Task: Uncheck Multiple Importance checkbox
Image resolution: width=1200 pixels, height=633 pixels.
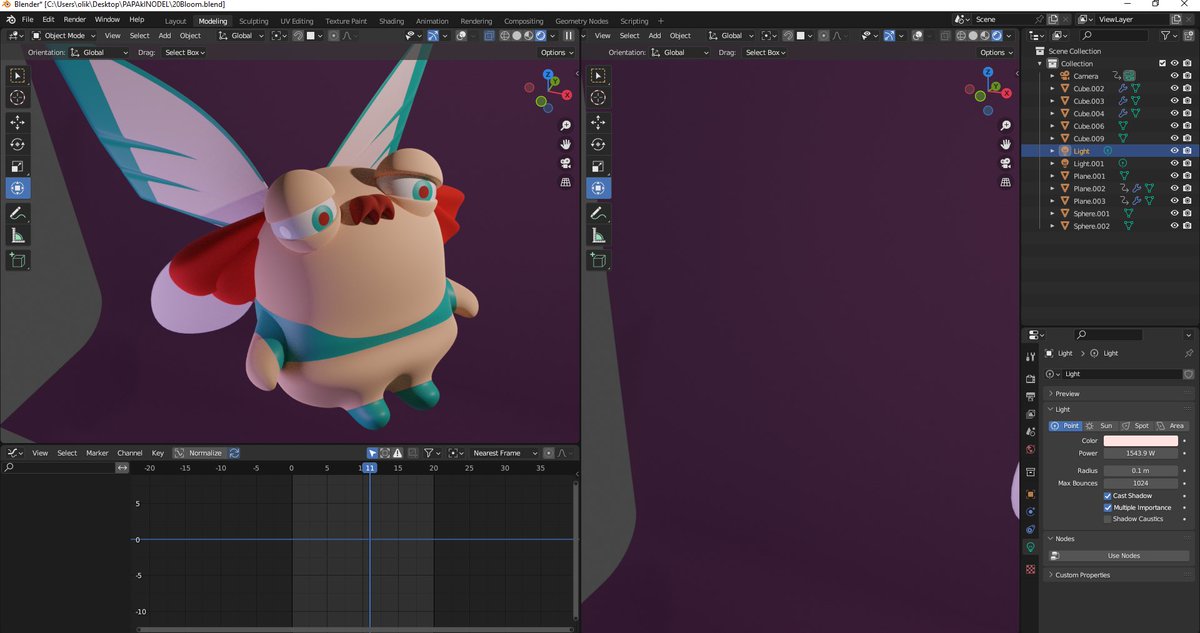Action: click(x=1108, y=507)
